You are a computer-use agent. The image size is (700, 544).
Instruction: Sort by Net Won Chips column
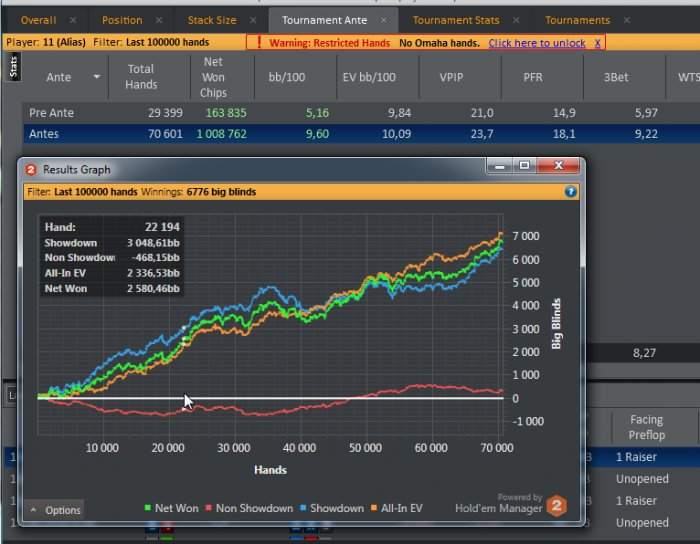(213, 77)
